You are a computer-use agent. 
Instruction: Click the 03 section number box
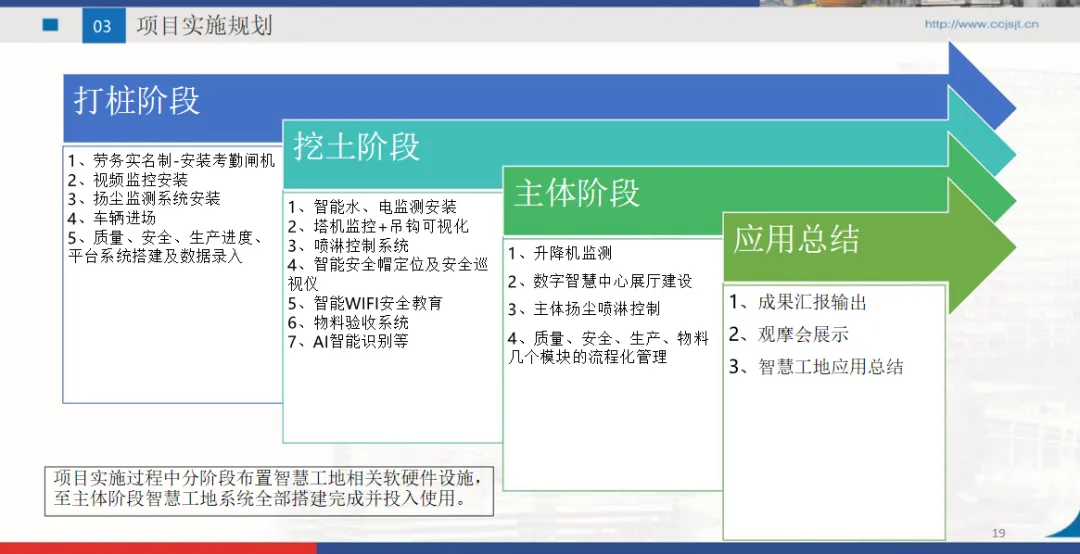click(x=104, y=26)
